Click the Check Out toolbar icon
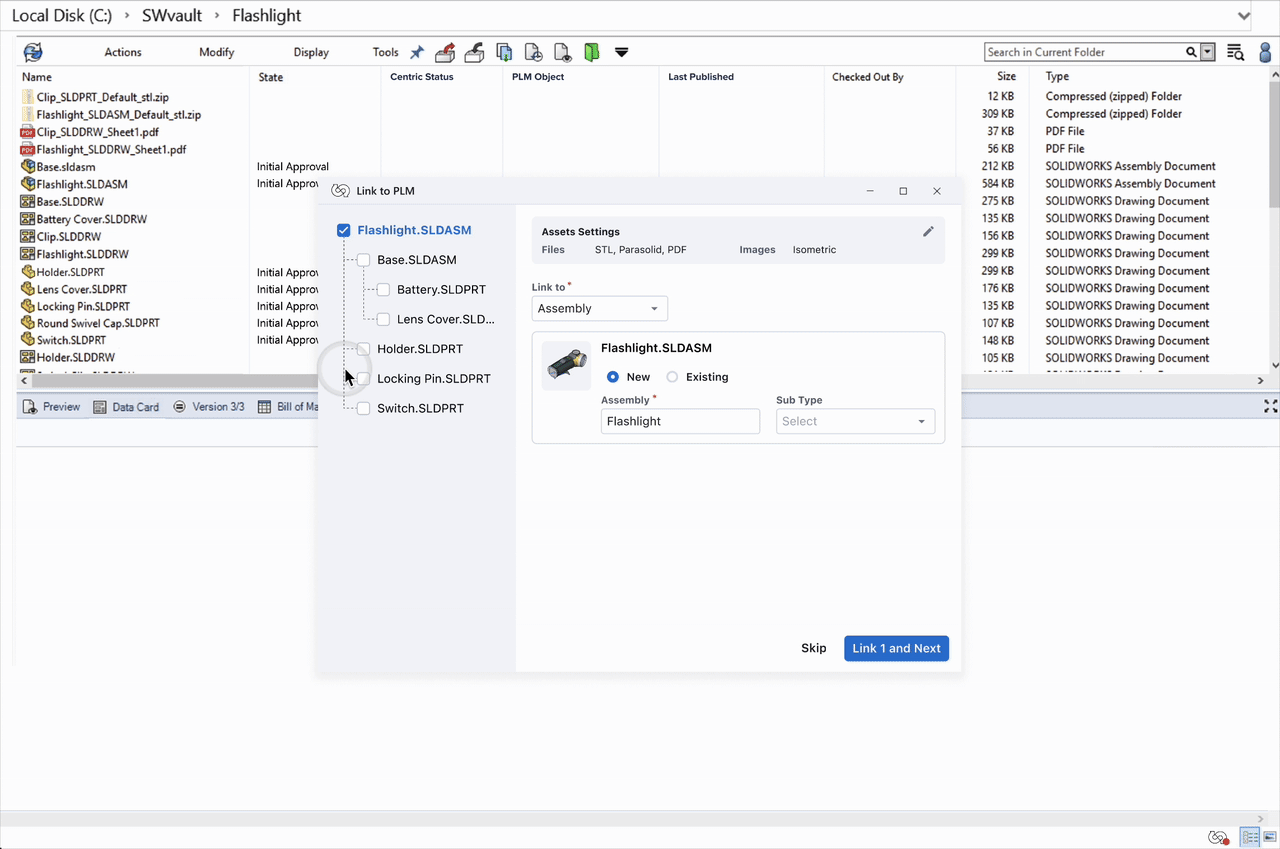The width and height of the screenshot is (1280, 849). 445,52
